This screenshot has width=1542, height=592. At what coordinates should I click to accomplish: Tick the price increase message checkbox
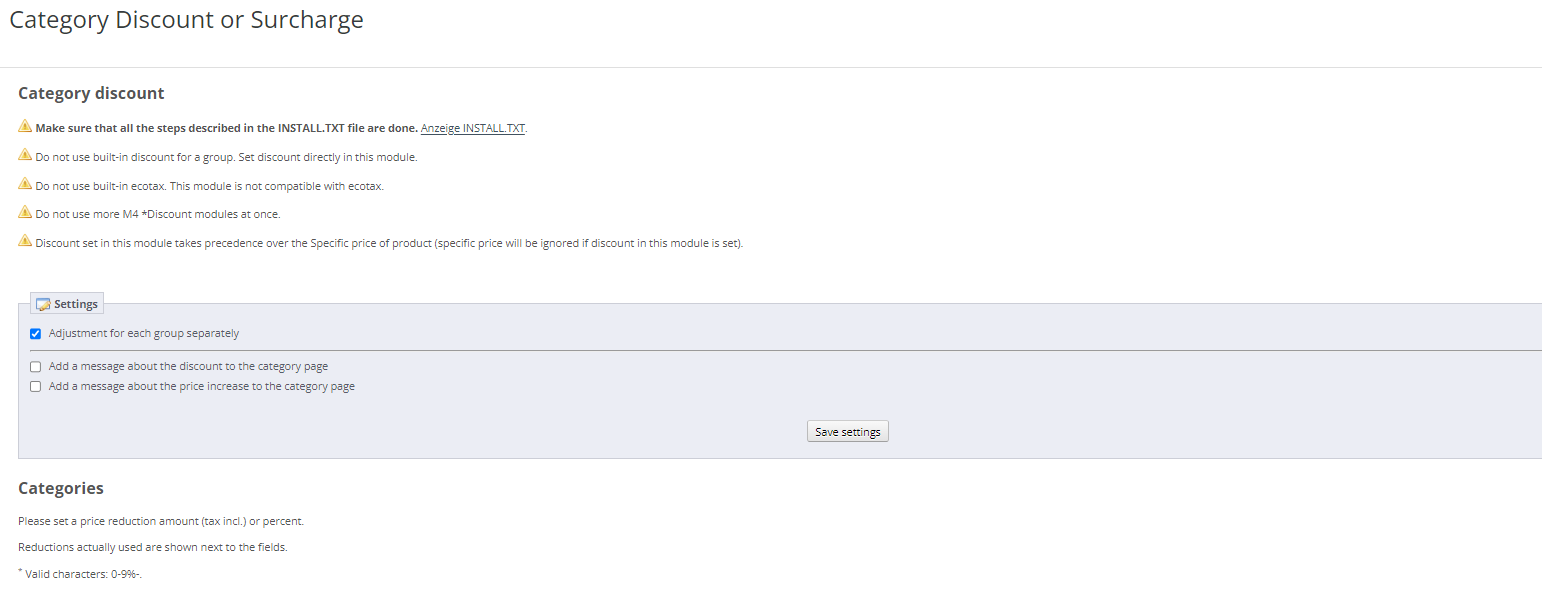[x=36, y=386]
